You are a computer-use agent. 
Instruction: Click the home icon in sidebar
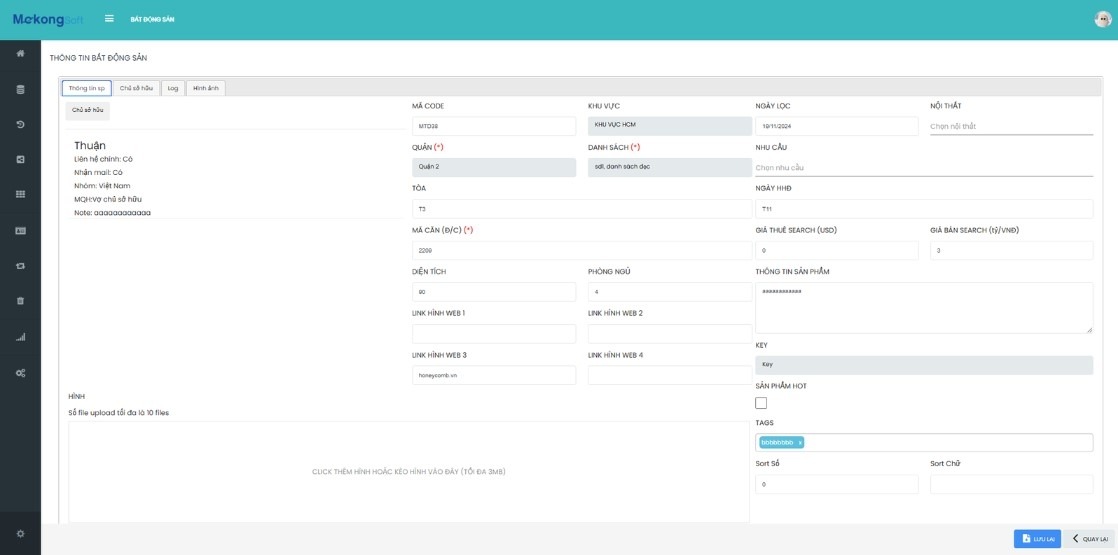20,53
